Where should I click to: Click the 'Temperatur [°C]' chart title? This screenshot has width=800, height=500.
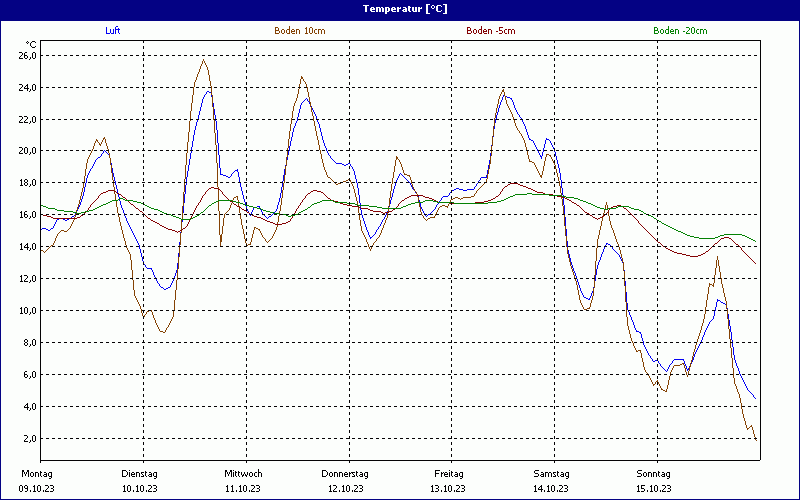pyautogui.click(x=405, y=9)
